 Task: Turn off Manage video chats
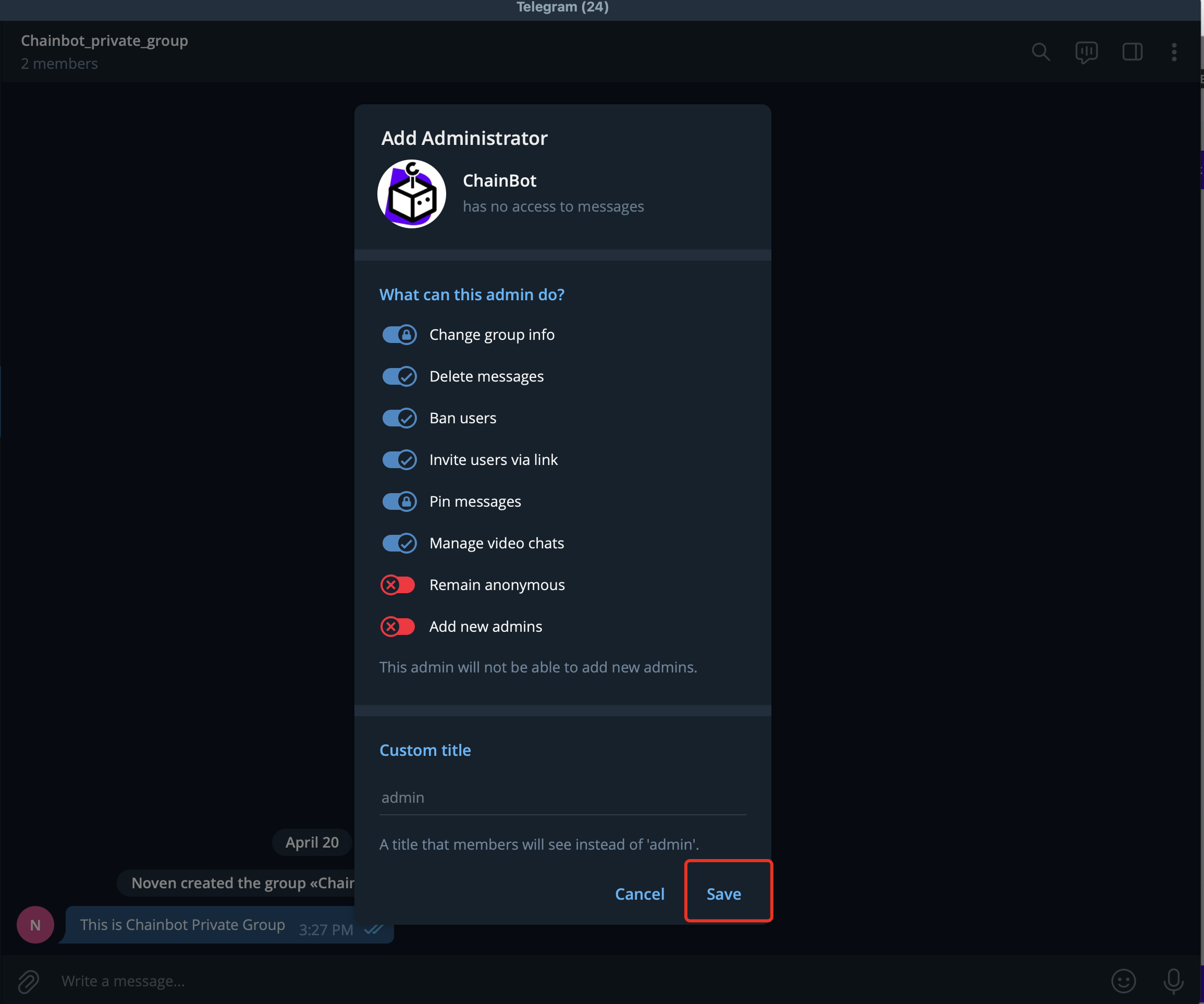pos(399,543)
